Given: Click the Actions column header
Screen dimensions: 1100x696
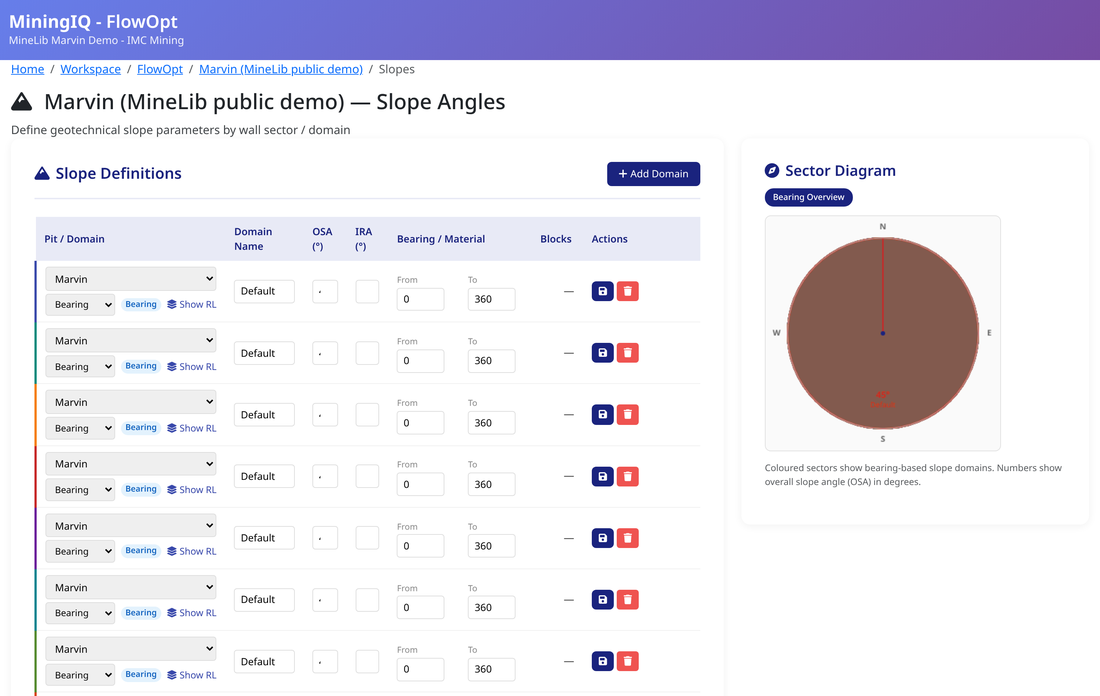Looking at the screenshot, I should pos(609,239).
